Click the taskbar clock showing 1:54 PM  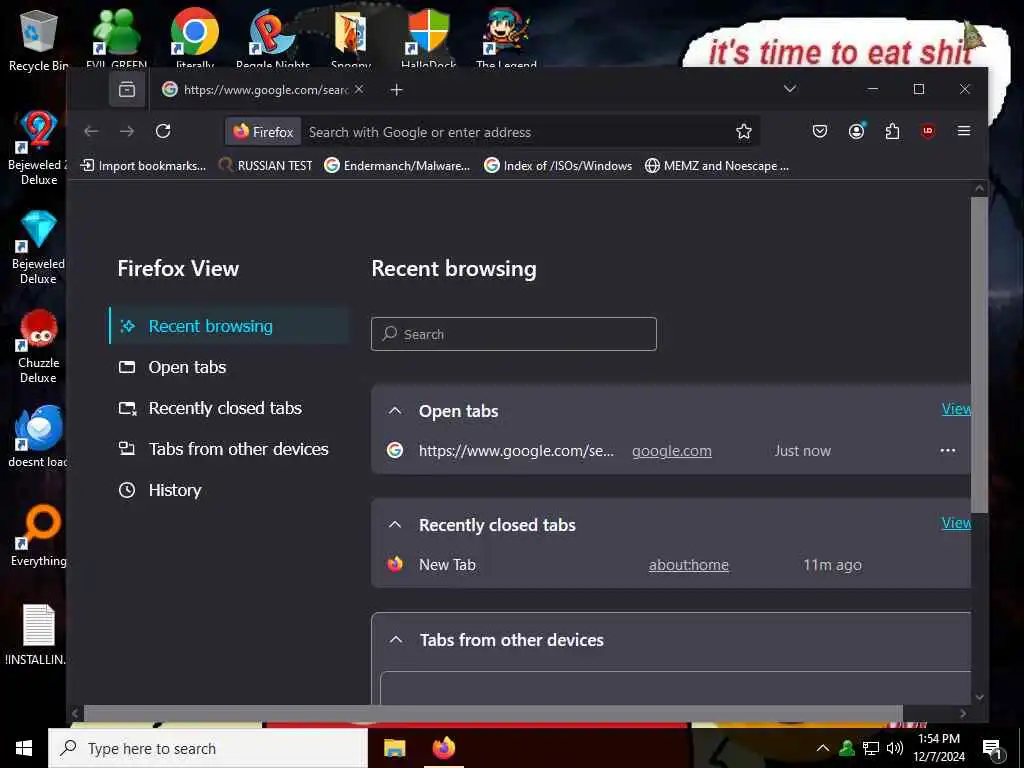click(939, 748)
